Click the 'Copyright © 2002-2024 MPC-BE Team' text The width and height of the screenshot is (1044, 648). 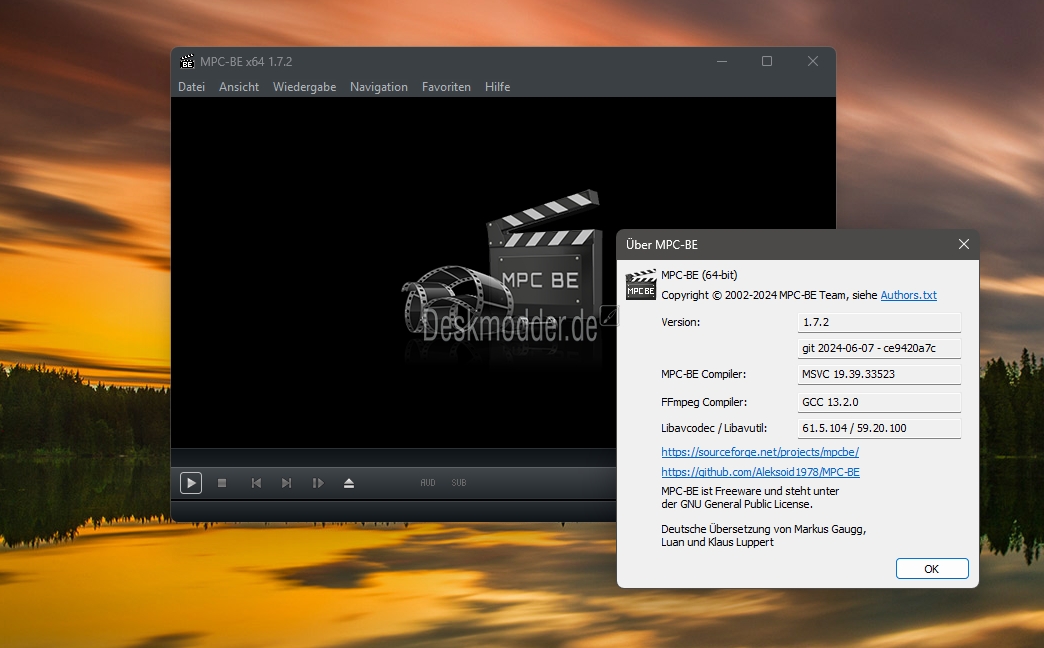tap(751, 295)
